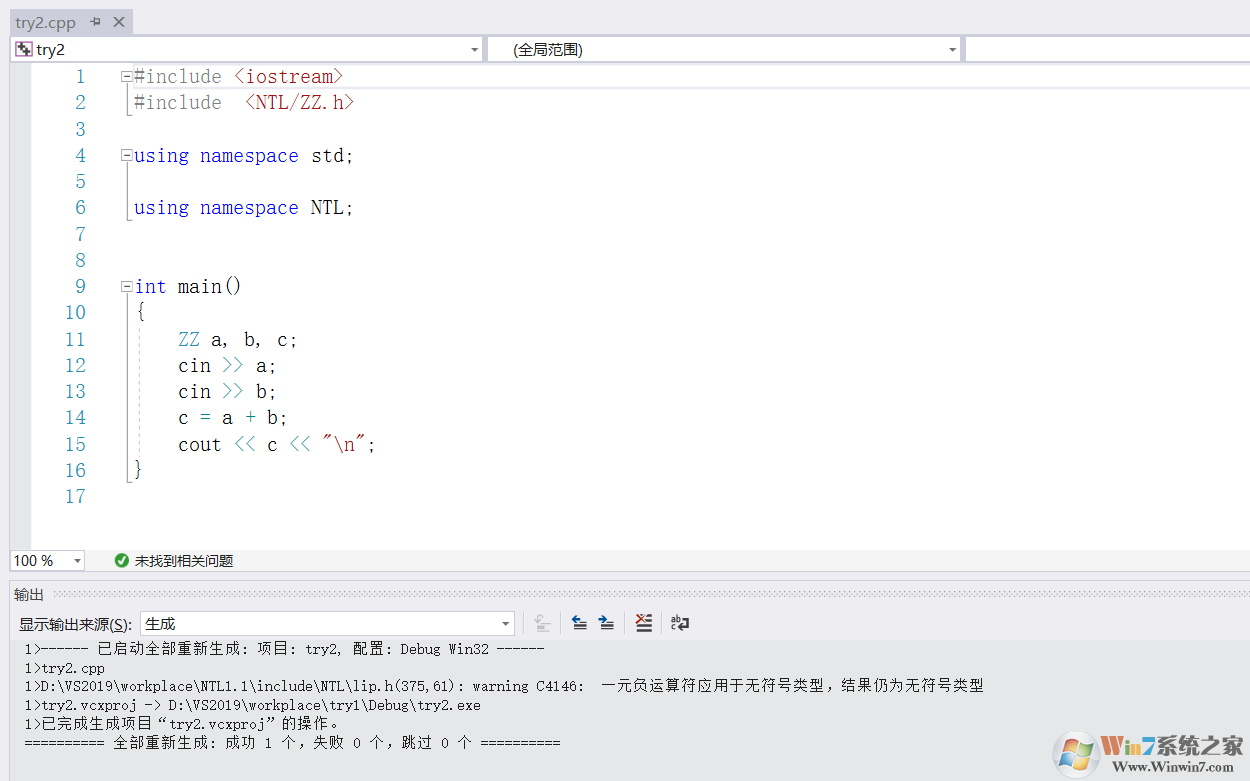This screenshot has height=781, width=1250.
Task: Click the 'int main()' declaration
Action: [188, 286]
